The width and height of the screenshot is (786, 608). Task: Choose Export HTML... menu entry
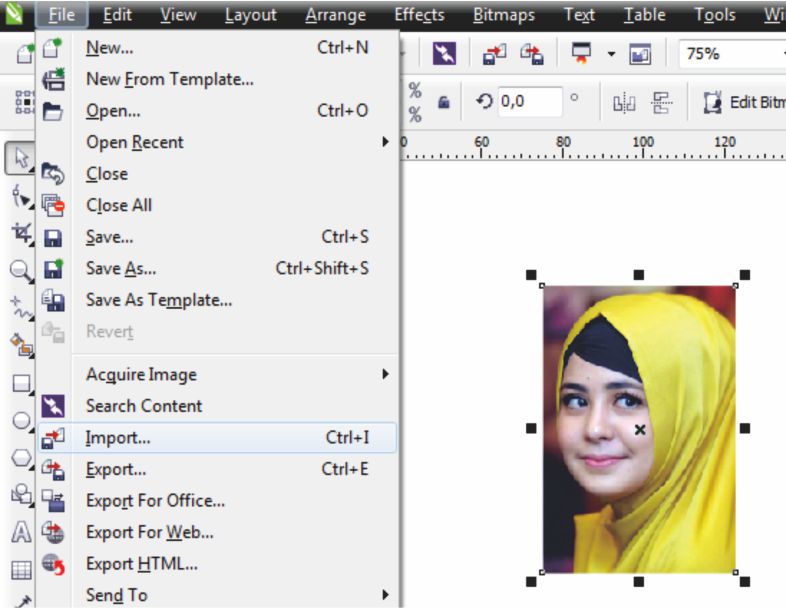pyautogui.click(x=217, y=564)
